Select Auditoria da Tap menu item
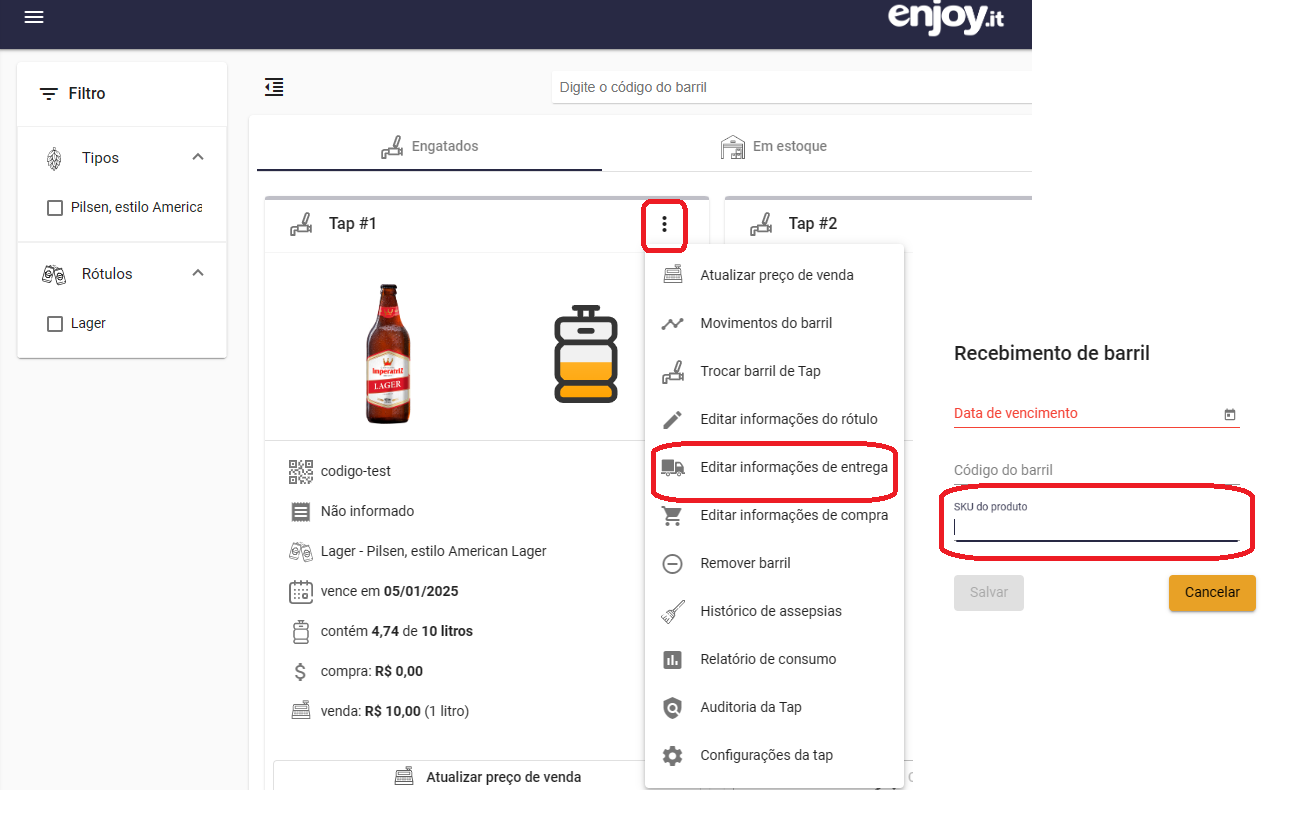The height and width of the screenshot is (829, 1308). tap(774, 707)
